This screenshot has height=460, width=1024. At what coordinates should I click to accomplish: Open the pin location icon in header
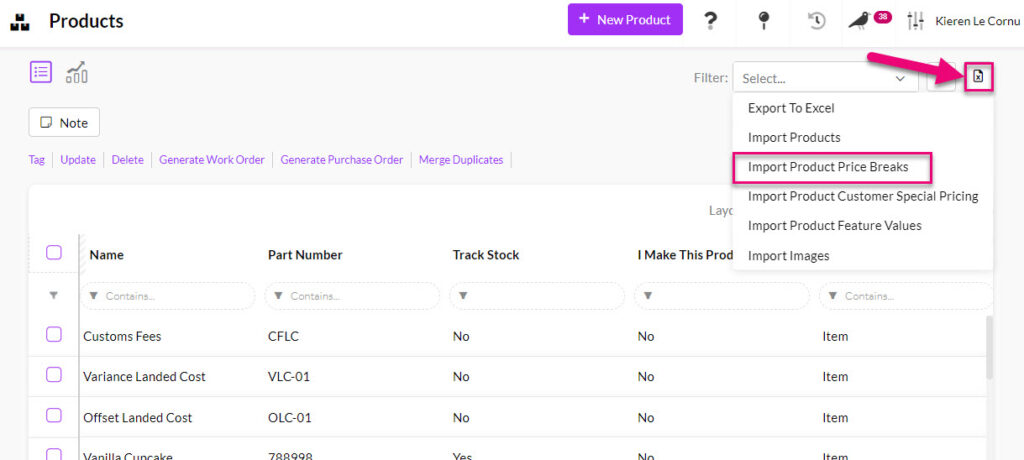click(x=764, y=20)
